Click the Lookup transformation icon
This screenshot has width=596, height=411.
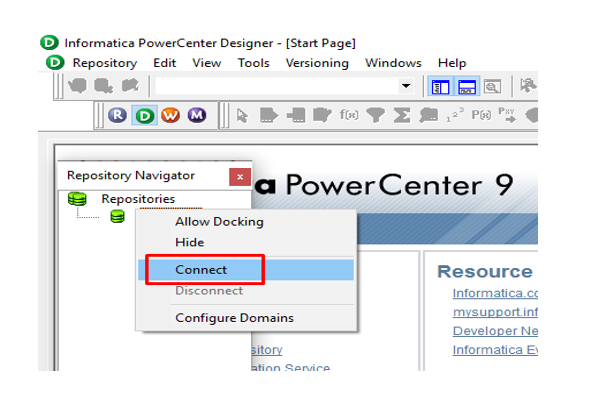point(322,115)
